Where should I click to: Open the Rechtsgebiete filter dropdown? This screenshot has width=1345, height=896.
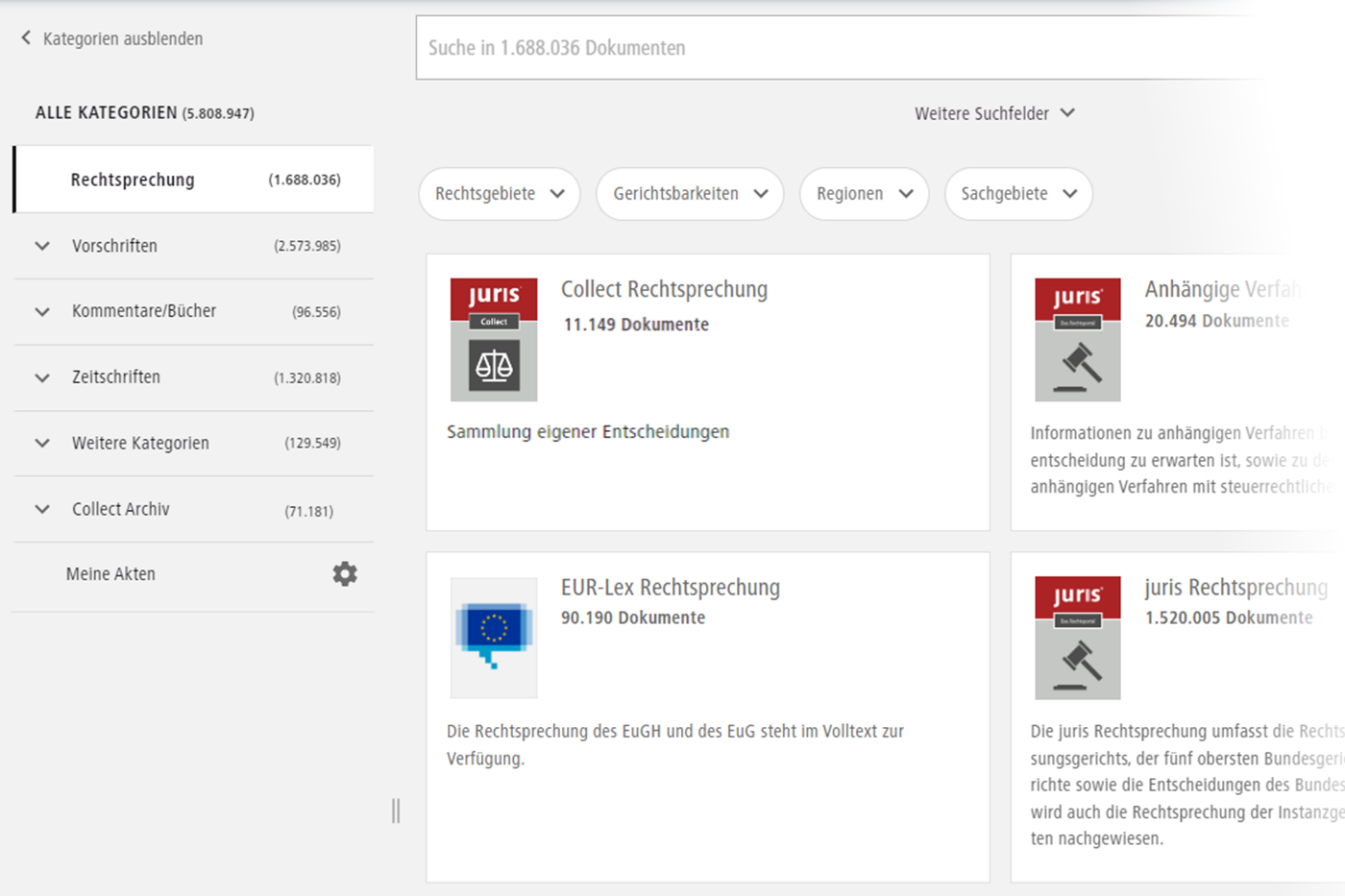(499, 194)
